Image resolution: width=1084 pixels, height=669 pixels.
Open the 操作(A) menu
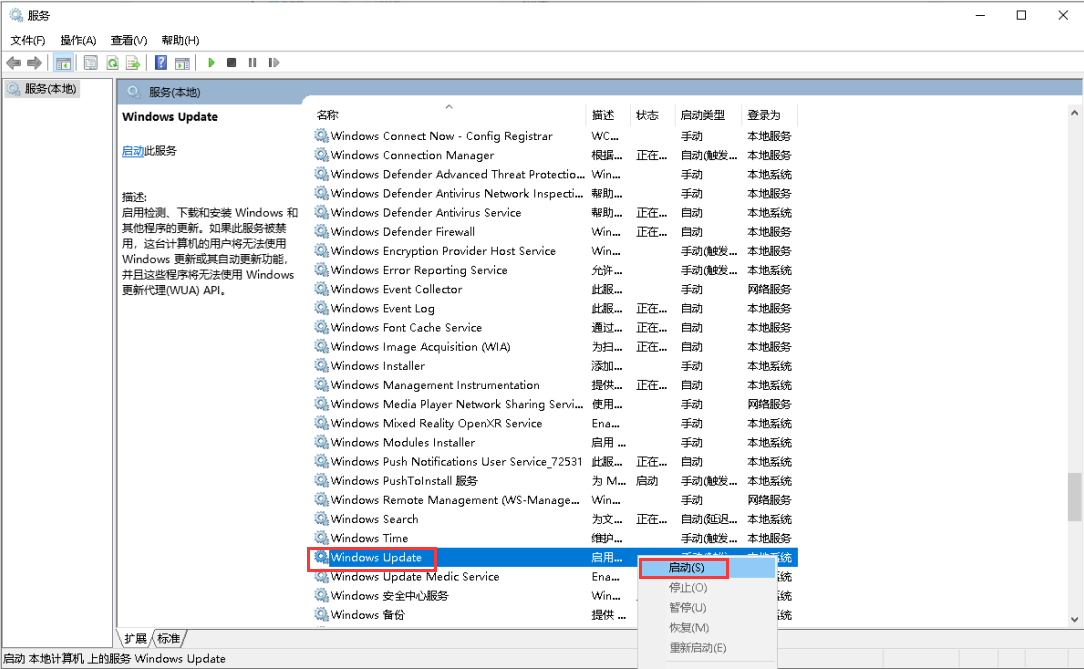pos(78,40)
